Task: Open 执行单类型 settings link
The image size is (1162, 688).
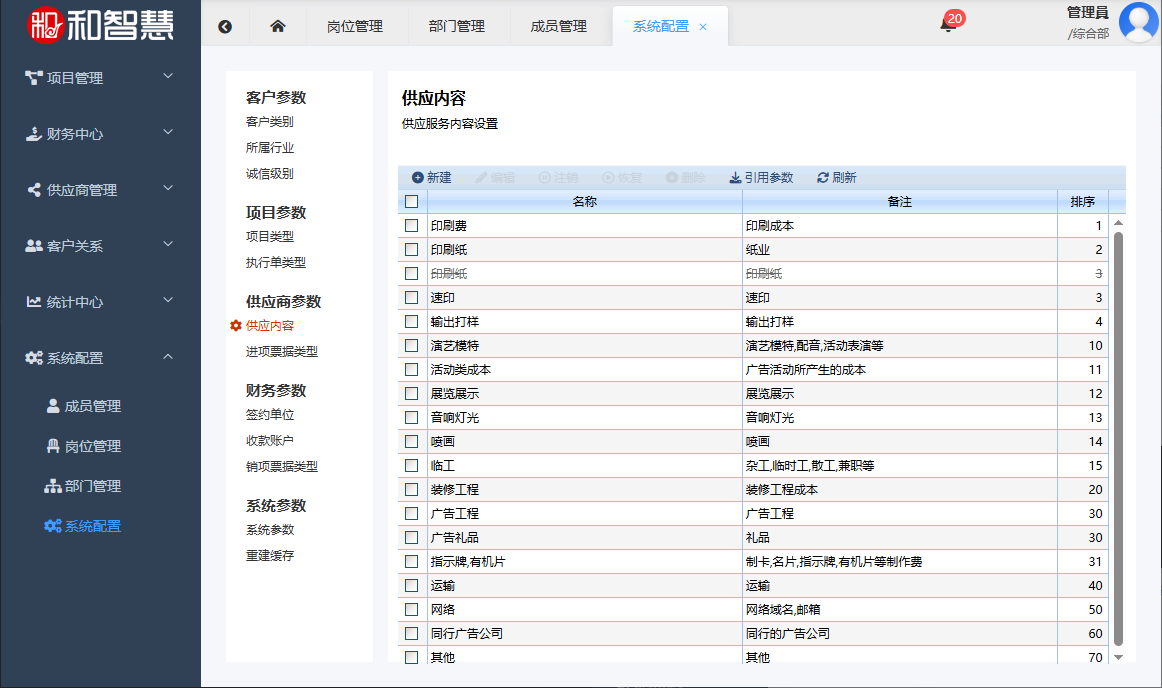Action: (x=276, y=262)
